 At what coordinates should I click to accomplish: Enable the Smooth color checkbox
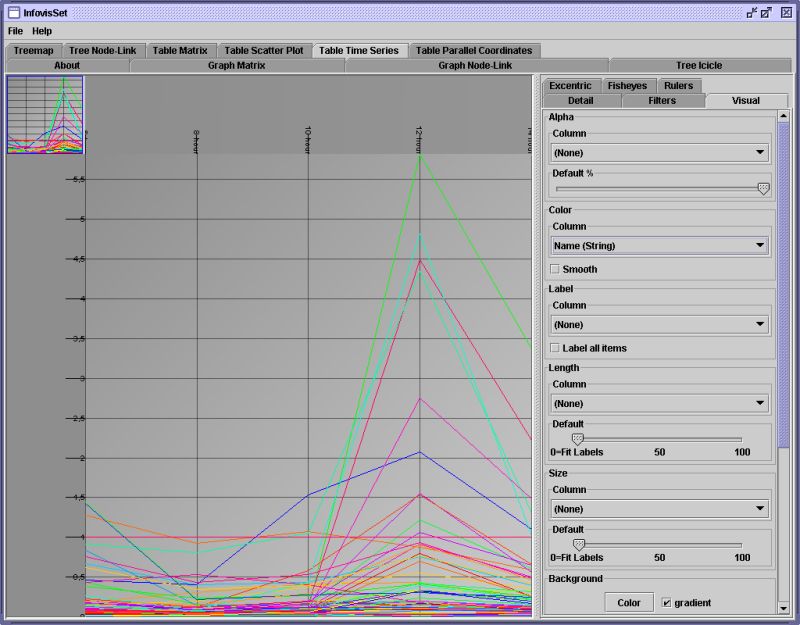pos(555,269)
